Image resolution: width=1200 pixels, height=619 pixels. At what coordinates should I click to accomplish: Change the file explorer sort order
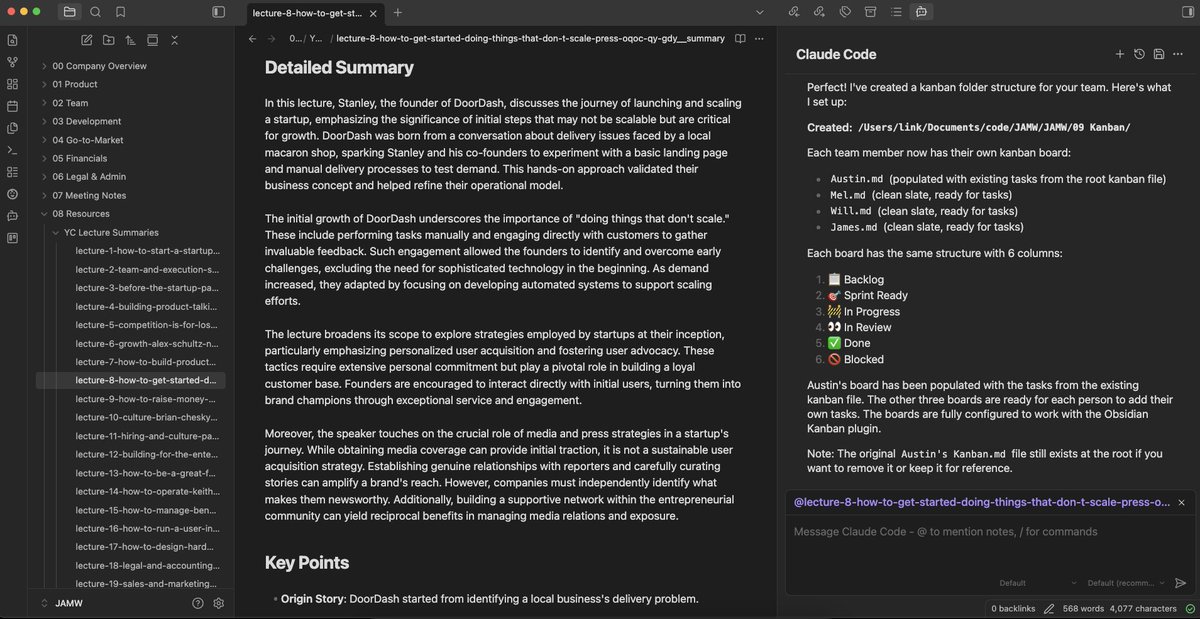pos(130,40)
